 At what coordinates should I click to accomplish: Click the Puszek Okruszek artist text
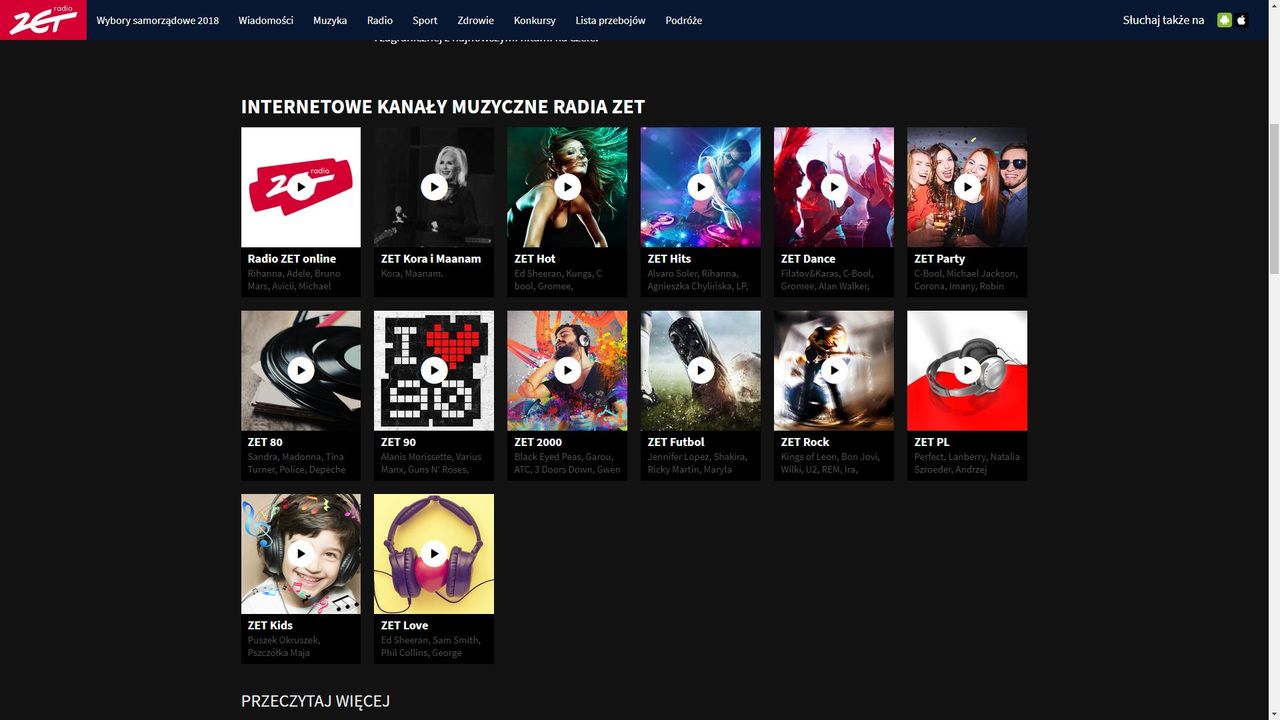coord(284,639)
